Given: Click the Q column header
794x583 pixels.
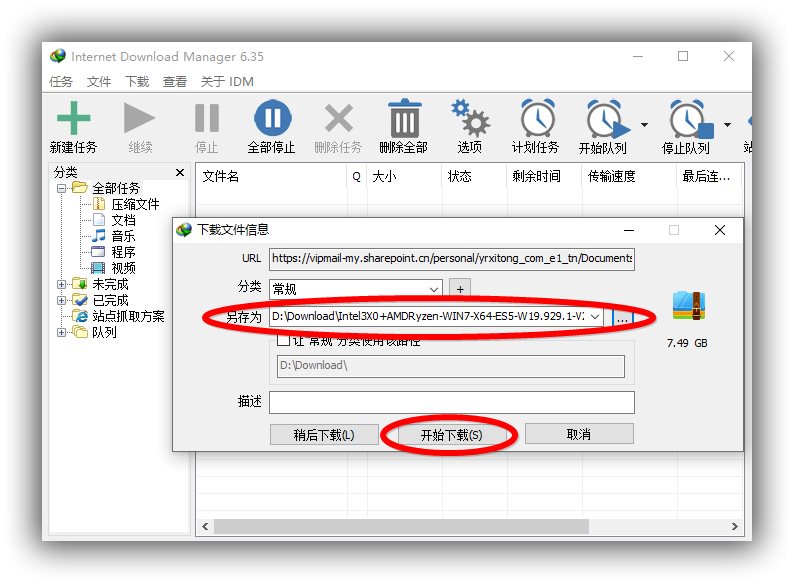Looking at the screenshot, I should tap(357, 176).
